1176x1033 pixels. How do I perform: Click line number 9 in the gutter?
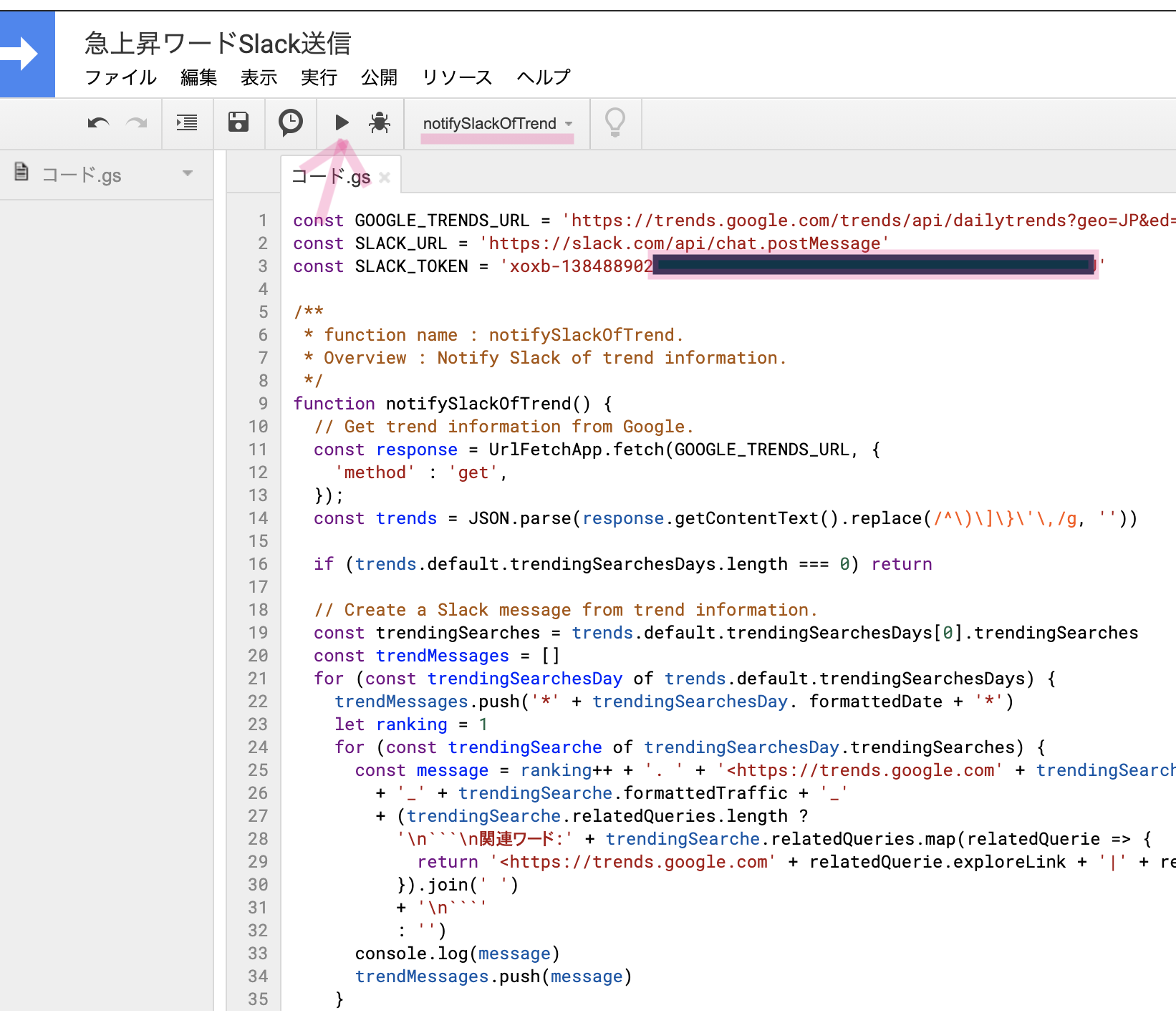coord(263,404)
